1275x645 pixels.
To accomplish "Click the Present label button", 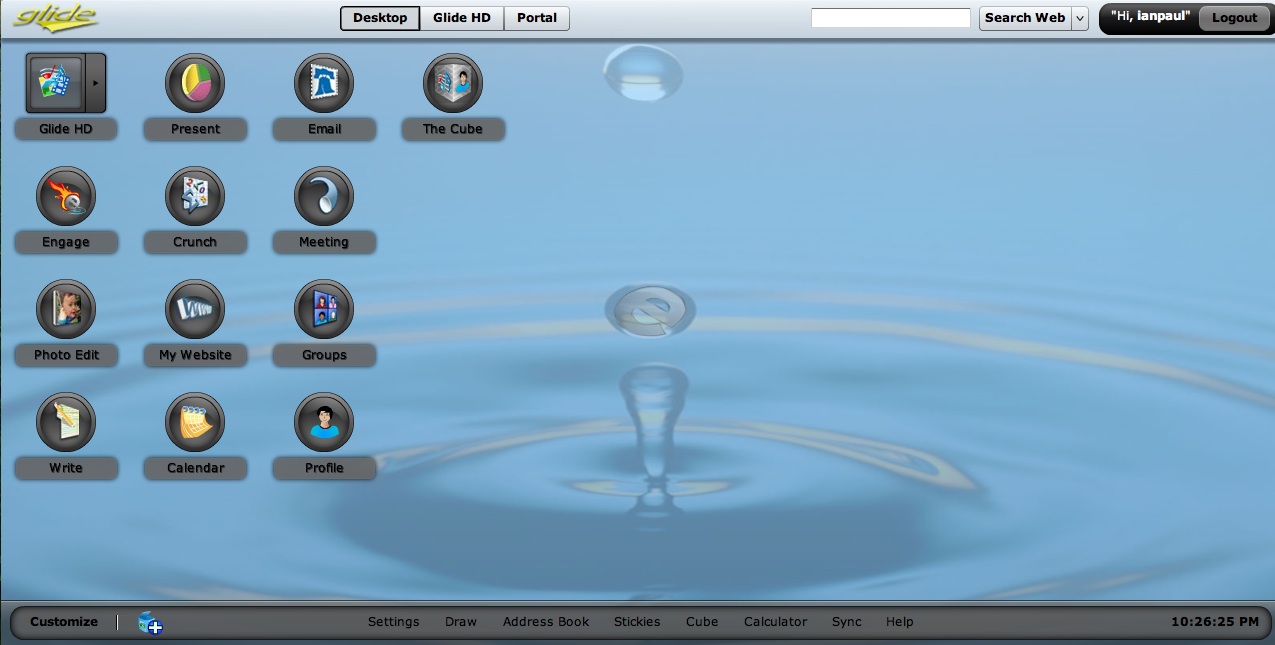I will pyautogui.click(x=195, y=129).
